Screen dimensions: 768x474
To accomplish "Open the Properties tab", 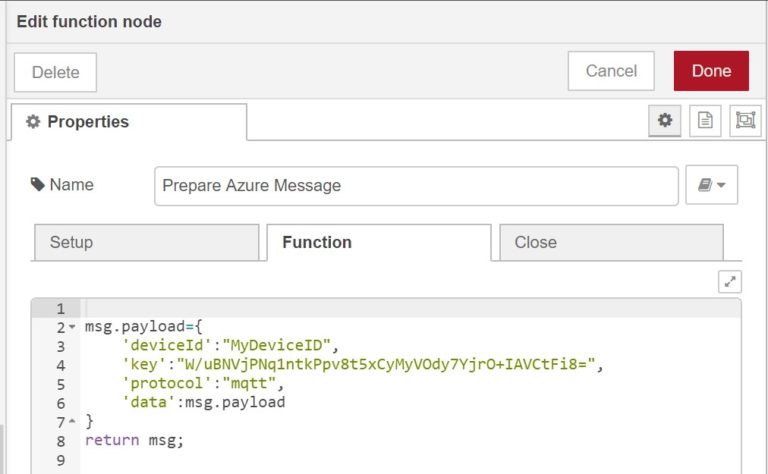I will coord(128,122).
